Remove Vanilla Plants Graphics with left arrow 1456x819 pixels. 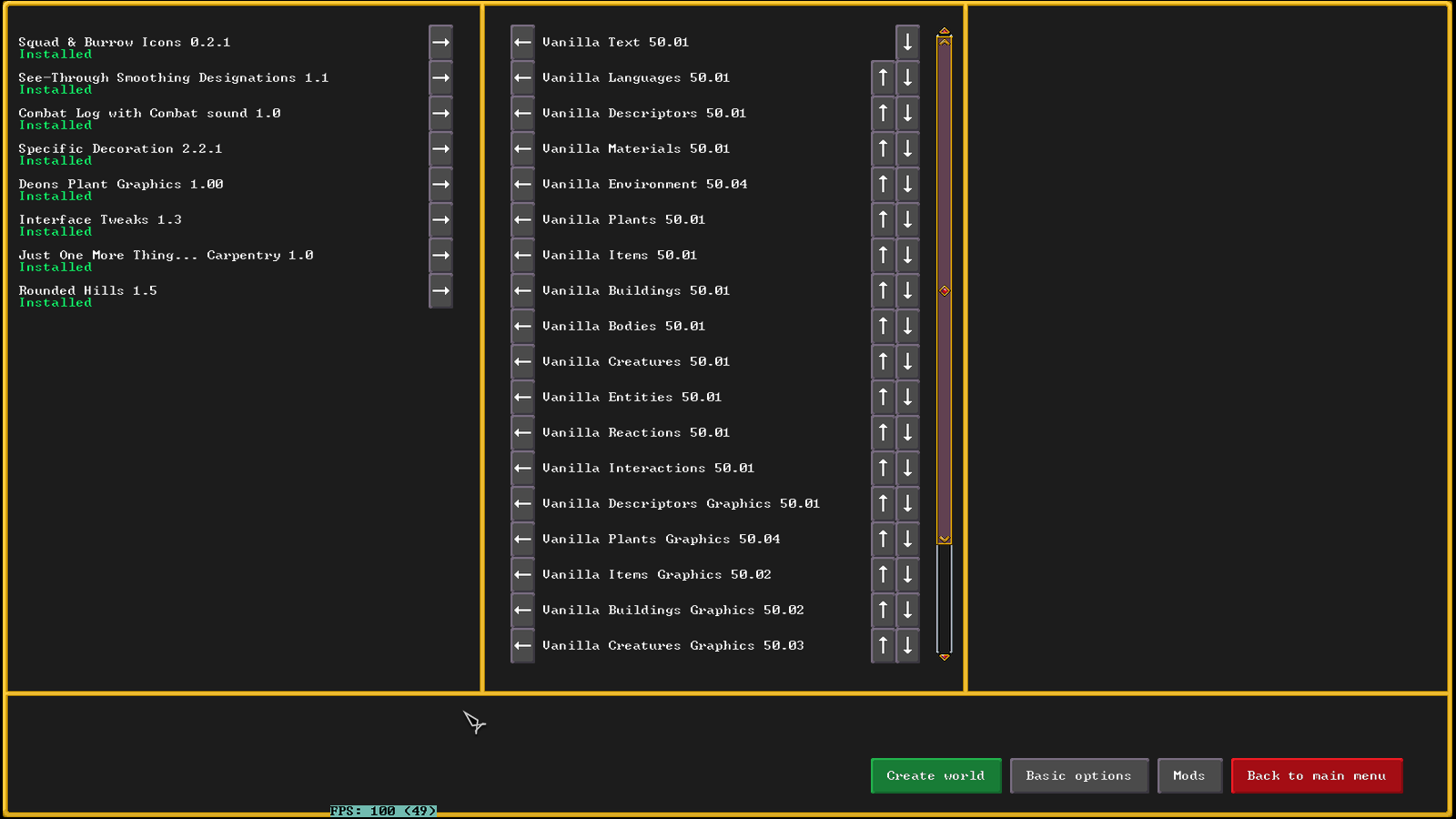click(522, 539)
